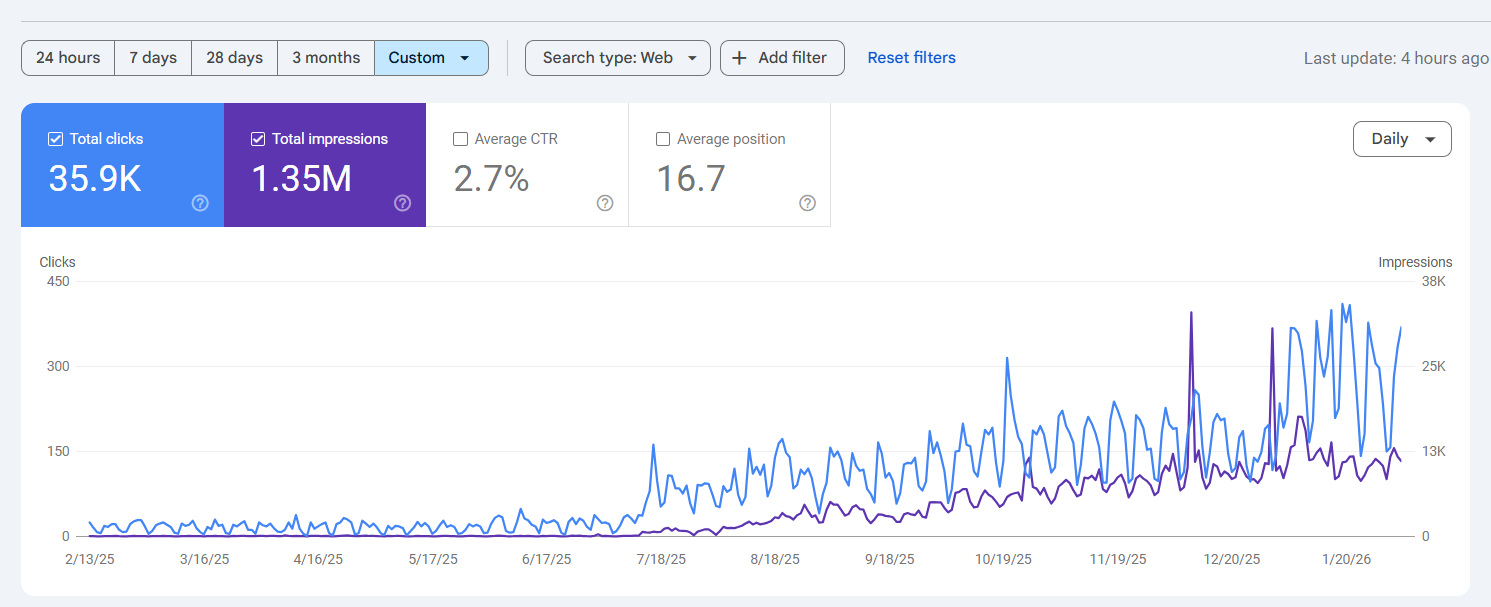Open the Daily granularity dropdown
The width and height of the screenshot is (1491, 607).
click(x=1401, y=139)
